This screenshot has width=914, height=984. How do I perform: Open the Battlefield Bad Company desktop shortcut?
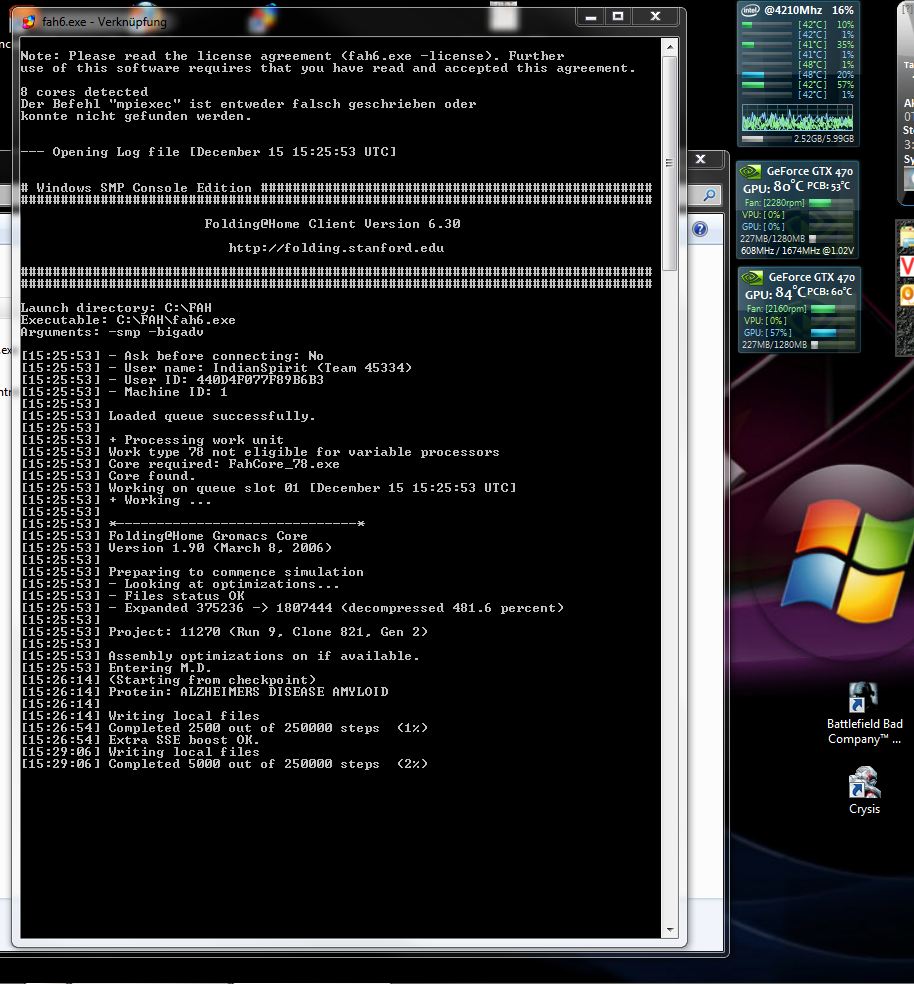click(863, 700)
